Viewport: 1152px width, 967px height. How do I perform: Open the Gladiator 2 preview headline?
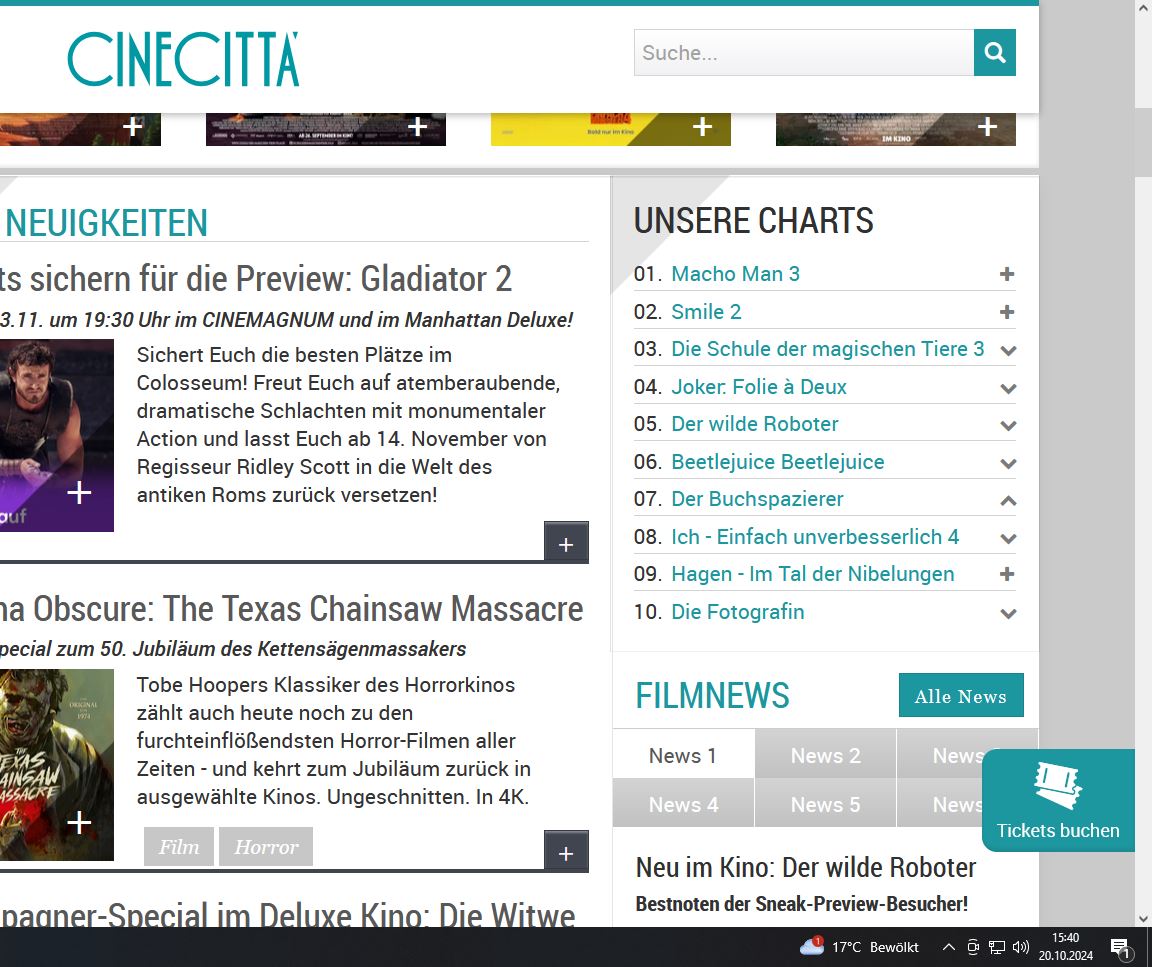(256, 279)
